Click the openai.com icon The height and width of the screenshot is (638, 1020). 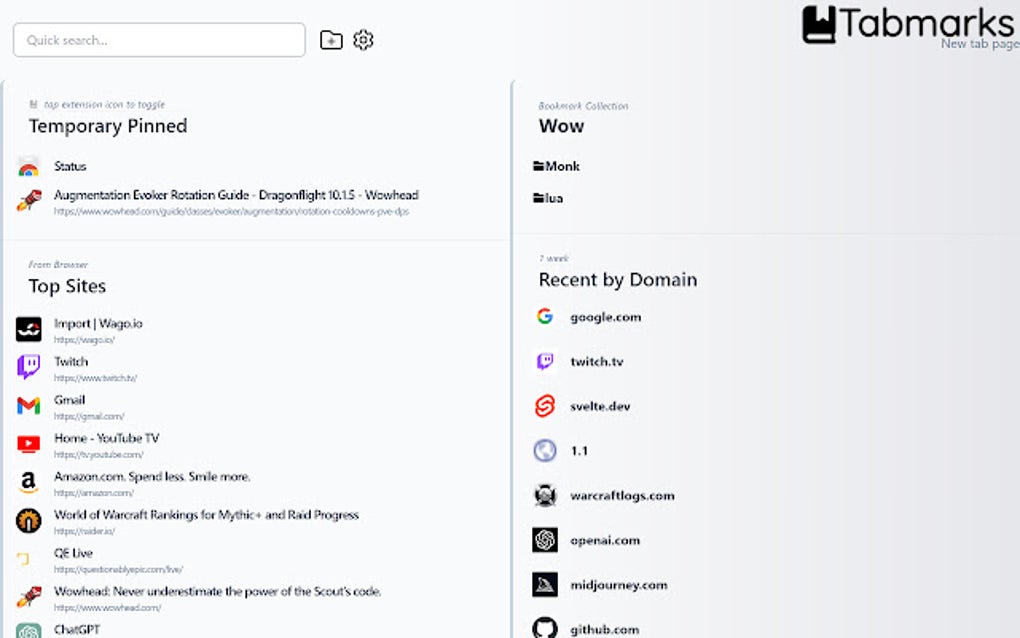(x=544, y=540)
